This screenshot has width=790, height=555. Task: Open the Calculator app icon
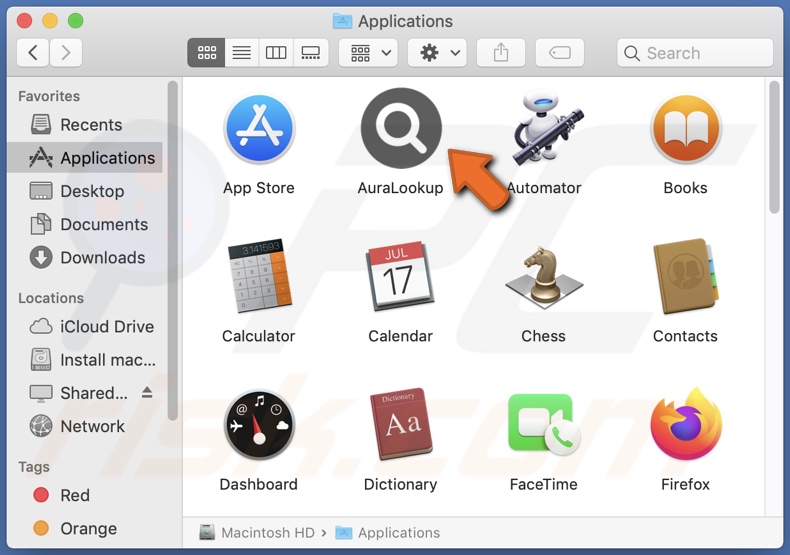tap(259, 276)
